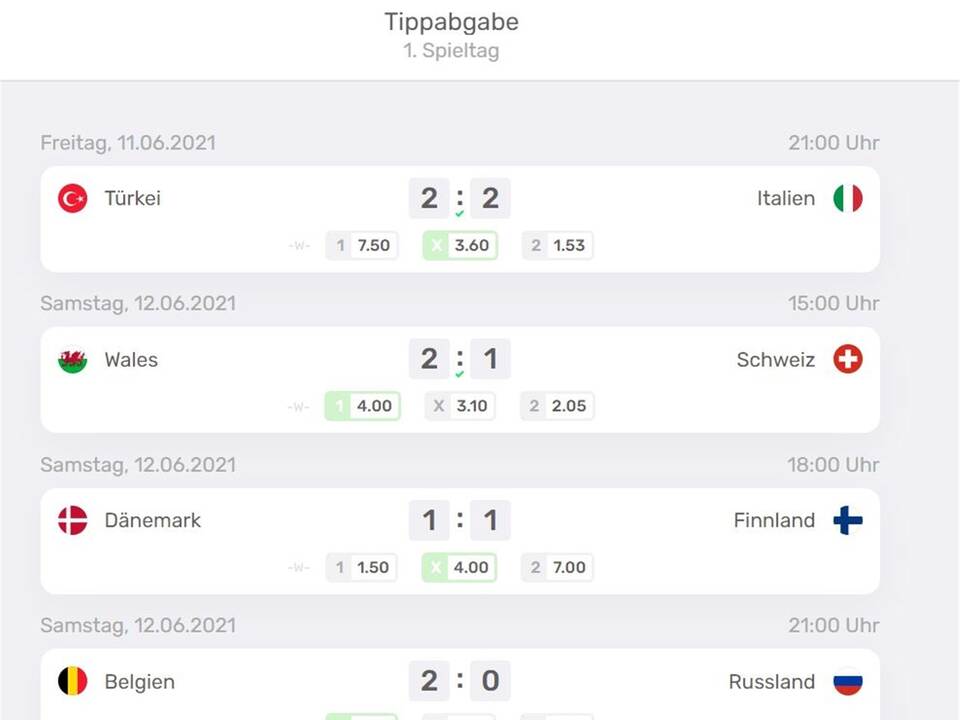This screenshot has height=720, width=960.
Task: Edit Türkei home score field
Action: pyautogui.click(x=429, y=198)
